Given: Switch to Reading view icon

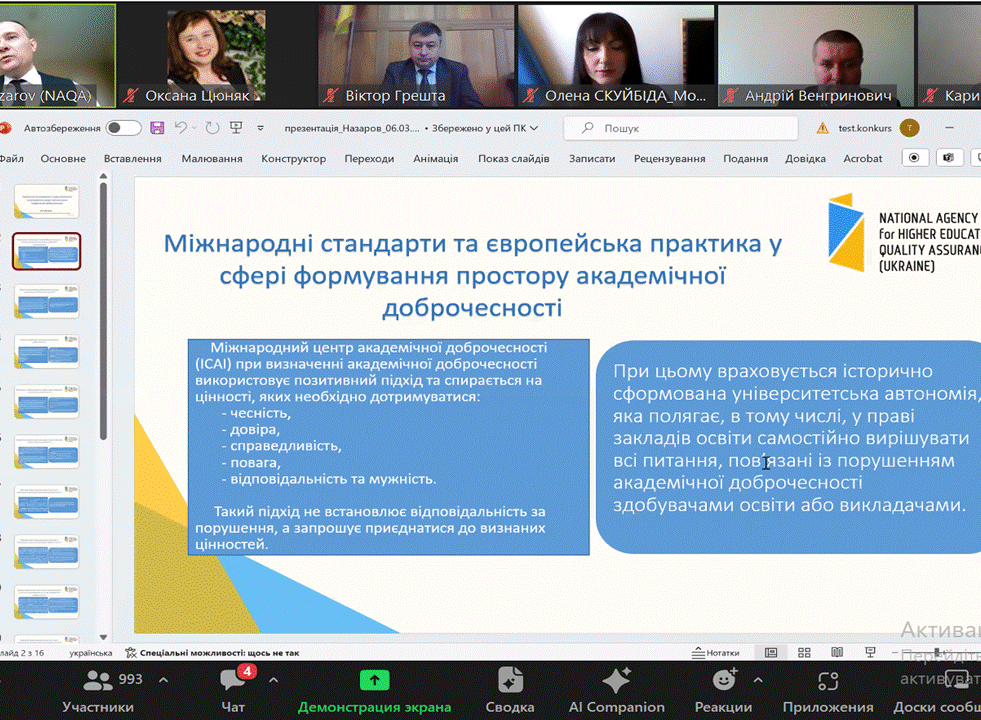Looking at the screenshot, I should (839, 653).
